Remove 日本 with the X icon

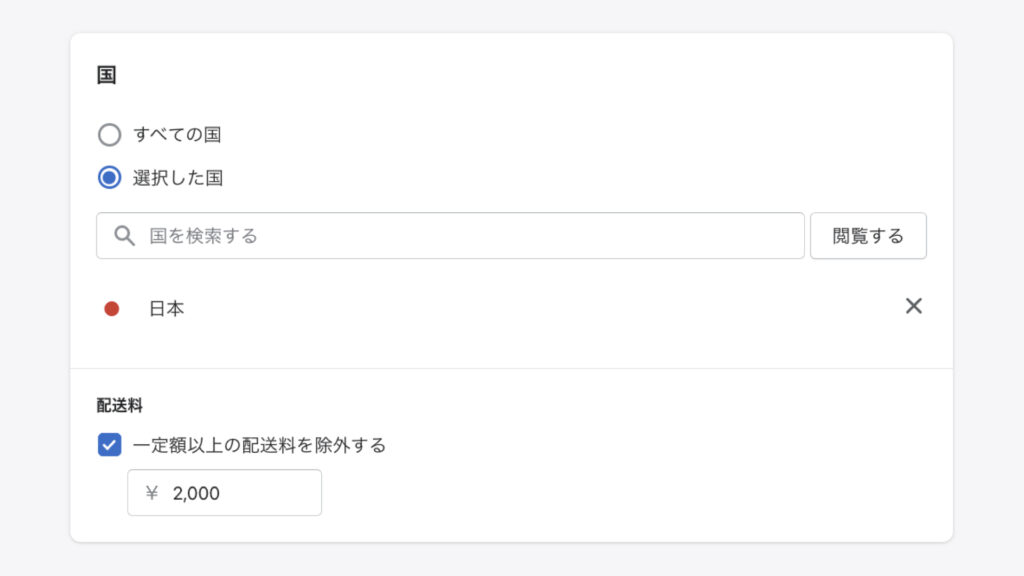pos(914,306)
